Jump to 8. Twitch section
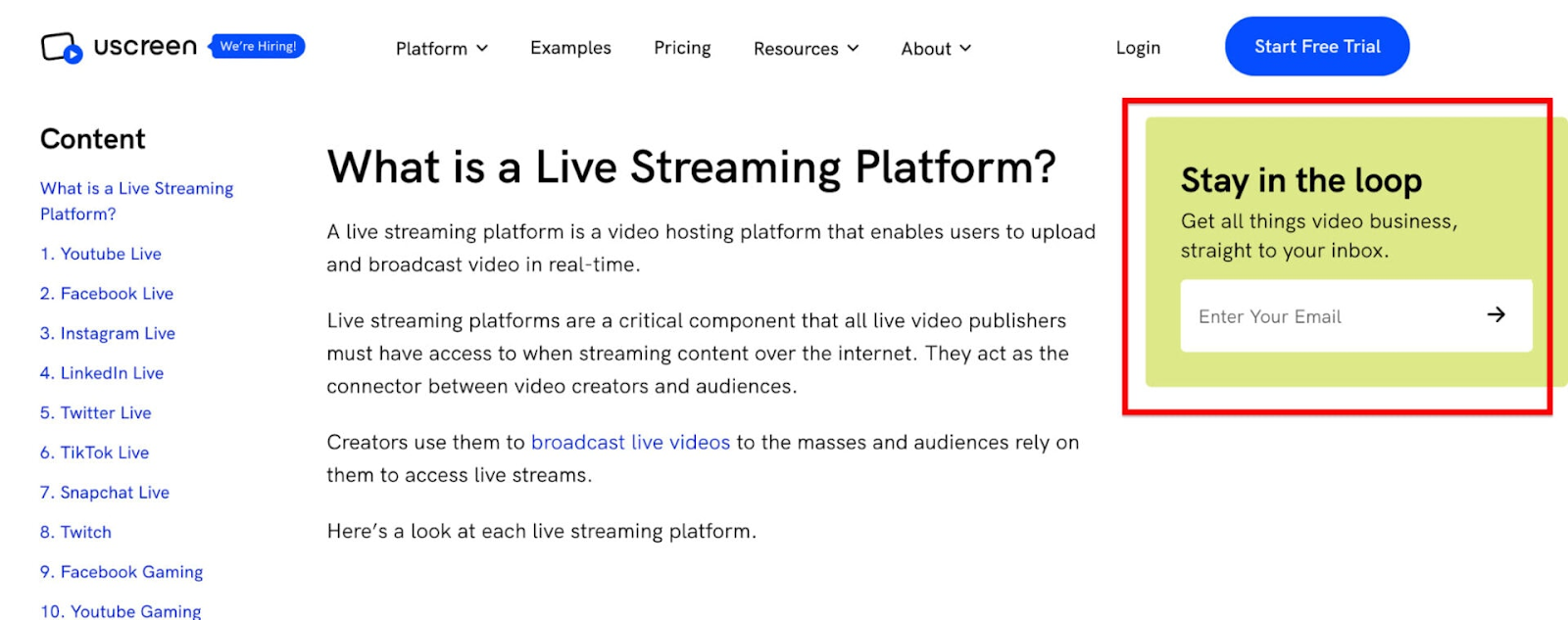1568x620 pixels. (76, 533)
